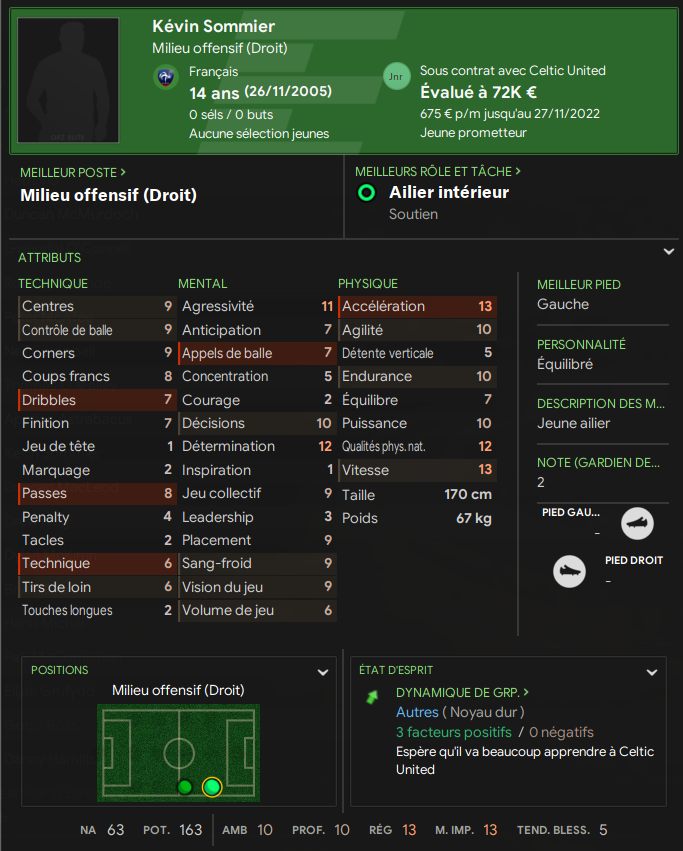The width and height of the screenshot is (683, 851).
Task: Open the État d'esprit panel dropdown arrow
Action: click(652, 672)
